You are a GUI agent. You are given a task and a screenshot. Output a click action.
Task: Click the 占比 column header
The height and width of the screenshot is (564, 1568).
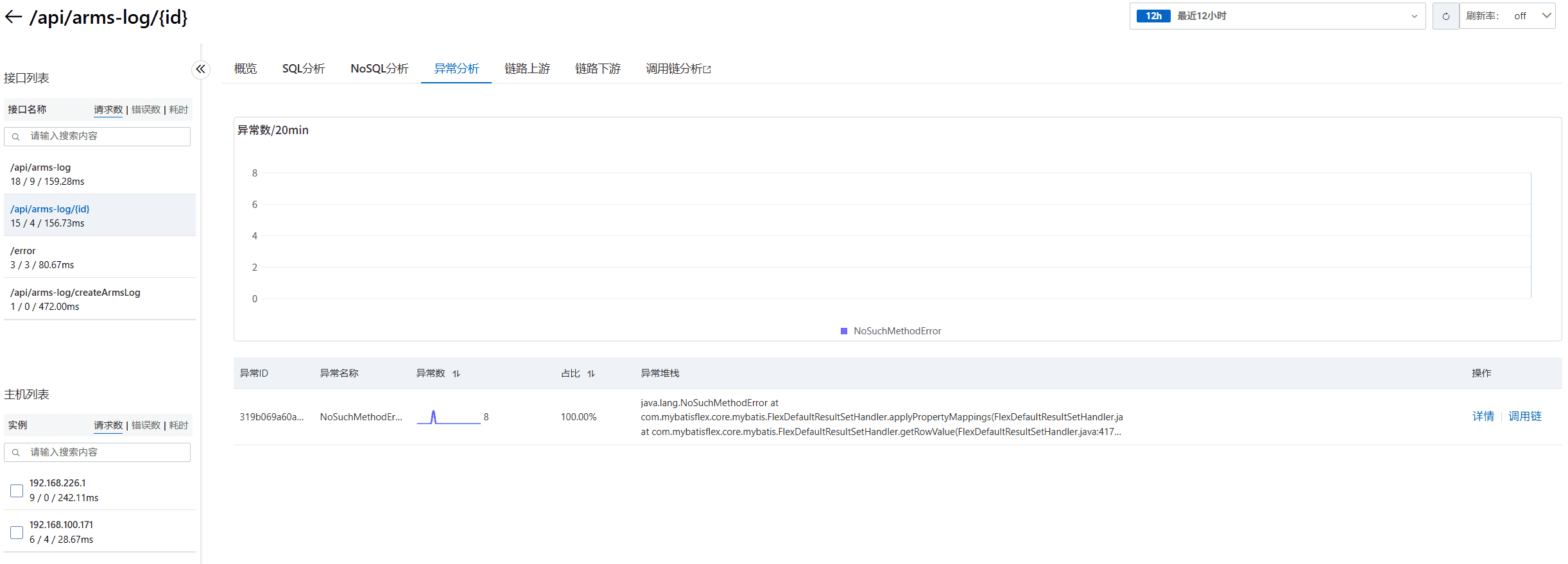[x=571, y=373]
